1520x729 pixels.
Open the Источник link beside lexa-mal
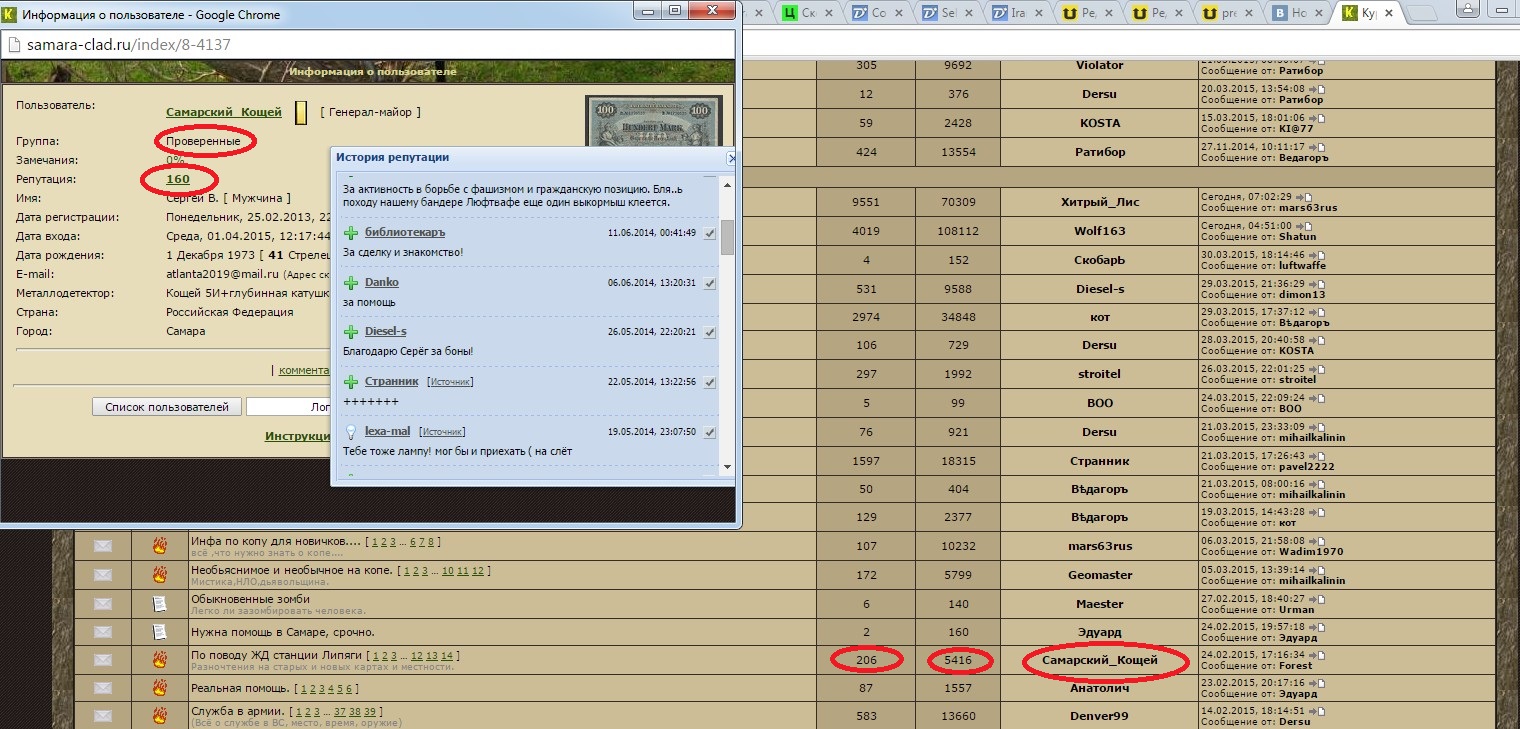pyautogui.click(x=443, y=431)
